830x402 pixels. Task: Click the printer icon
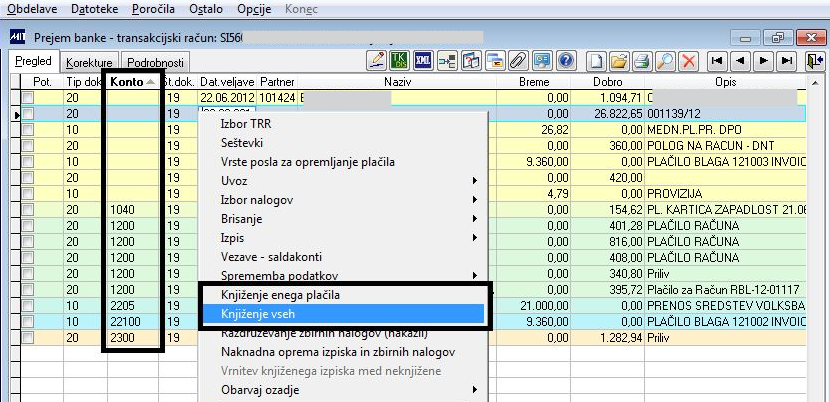point(642,61)
